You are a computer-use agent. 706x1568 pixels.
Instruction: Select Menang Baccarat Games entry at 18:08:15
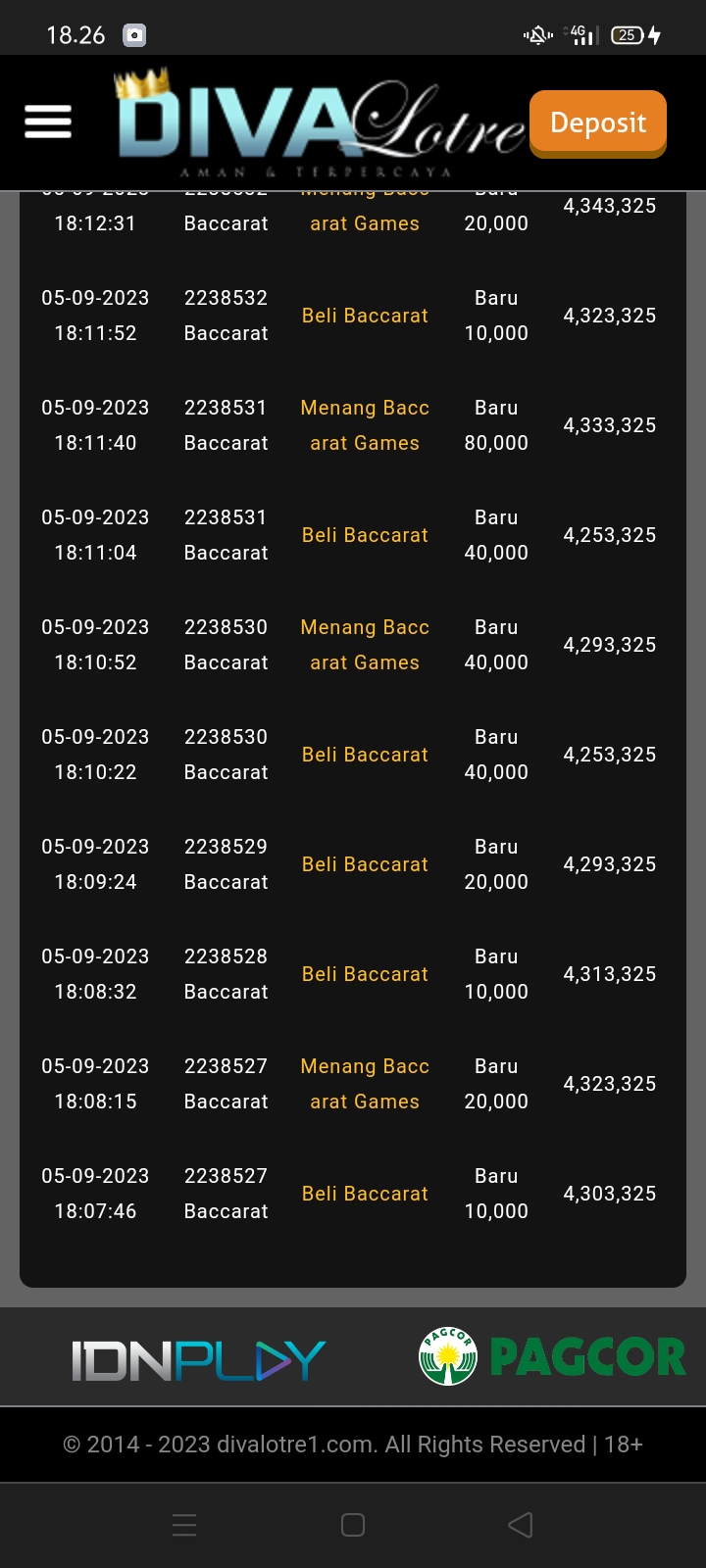(x=365, y=1084)
